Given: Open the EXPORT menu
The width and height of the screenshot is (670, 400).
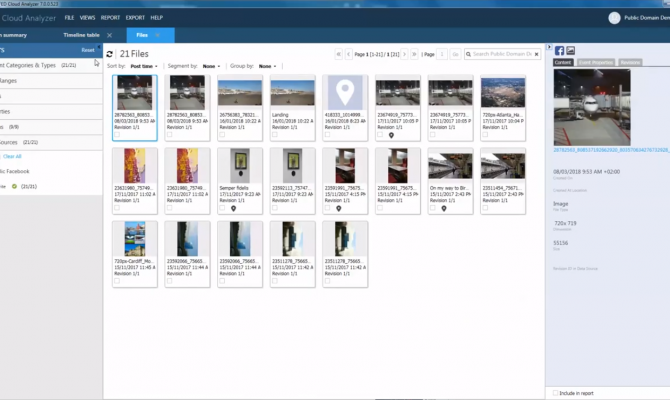Looking at the screenshot, I should pos(135,18).
